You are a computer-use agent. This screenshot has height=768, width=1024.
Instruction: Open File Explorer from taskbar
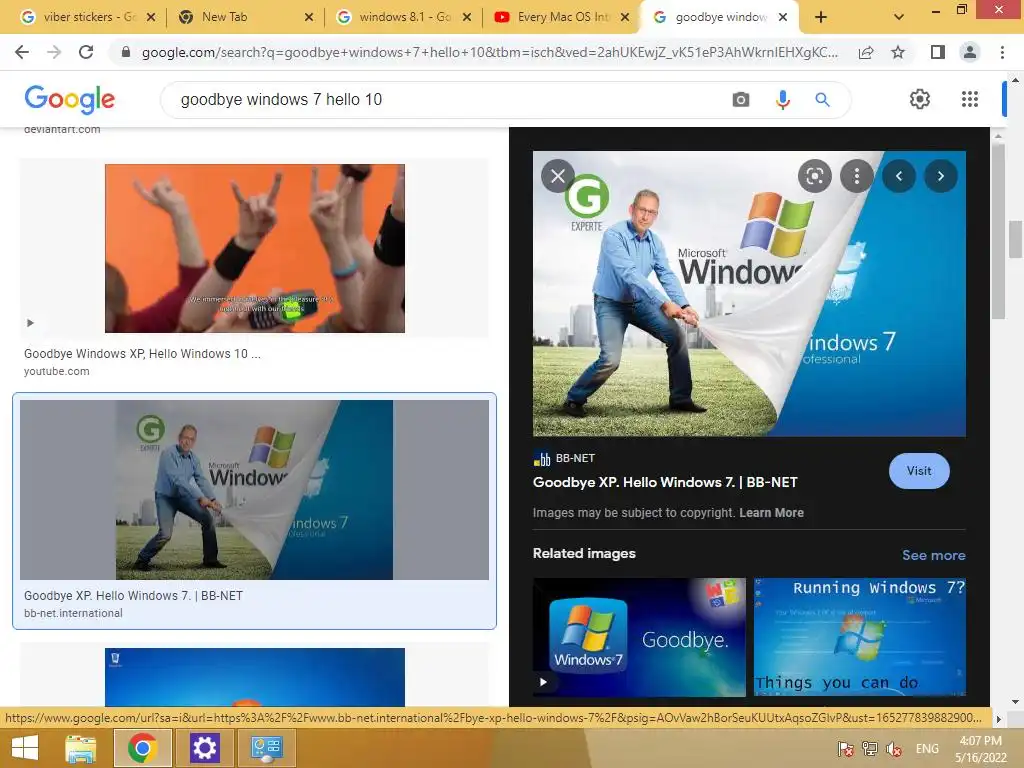coord(81,748)
